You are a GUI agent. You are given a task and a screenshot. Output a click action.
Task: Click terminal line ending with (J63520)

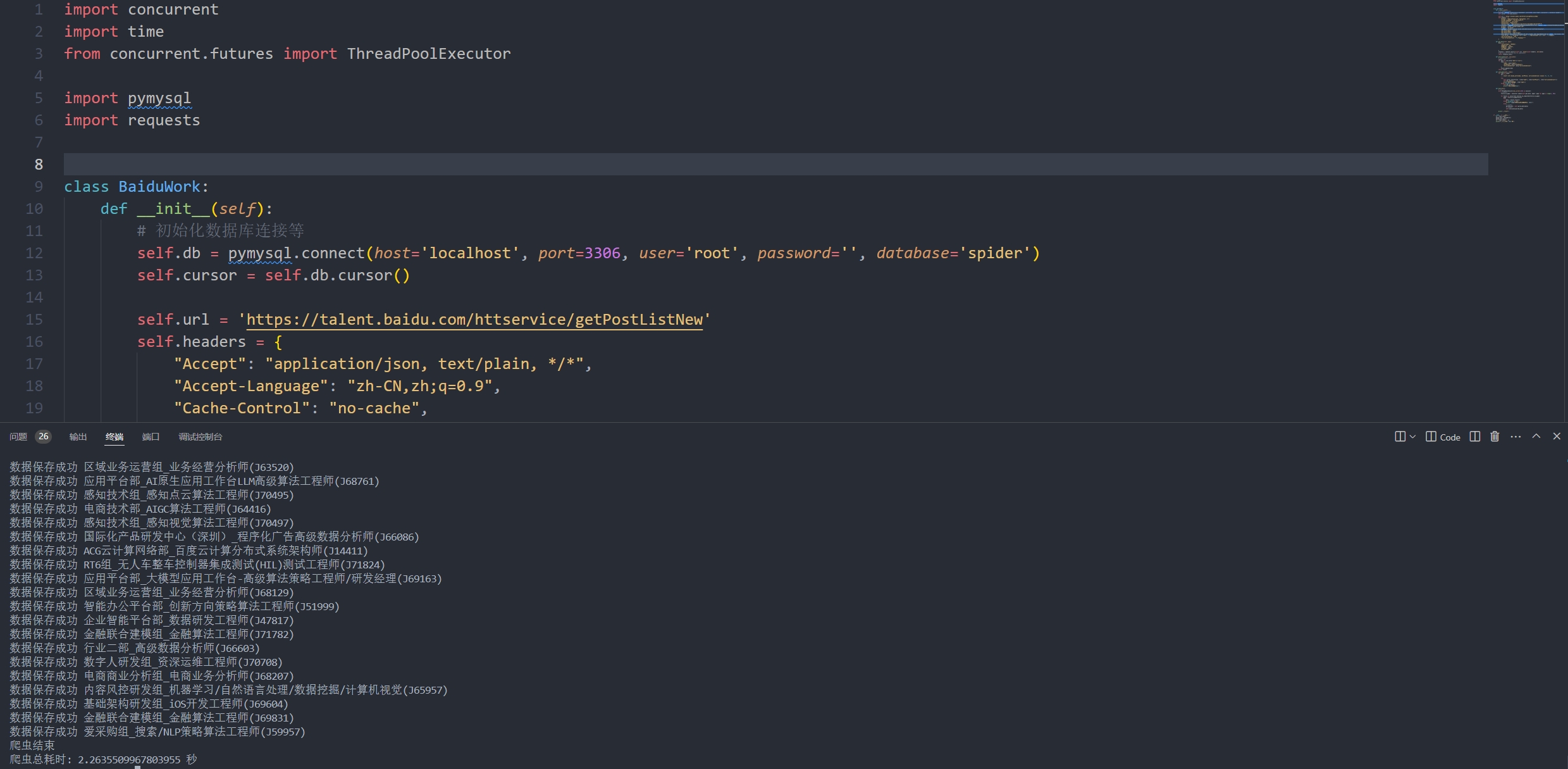pos(152,467)
